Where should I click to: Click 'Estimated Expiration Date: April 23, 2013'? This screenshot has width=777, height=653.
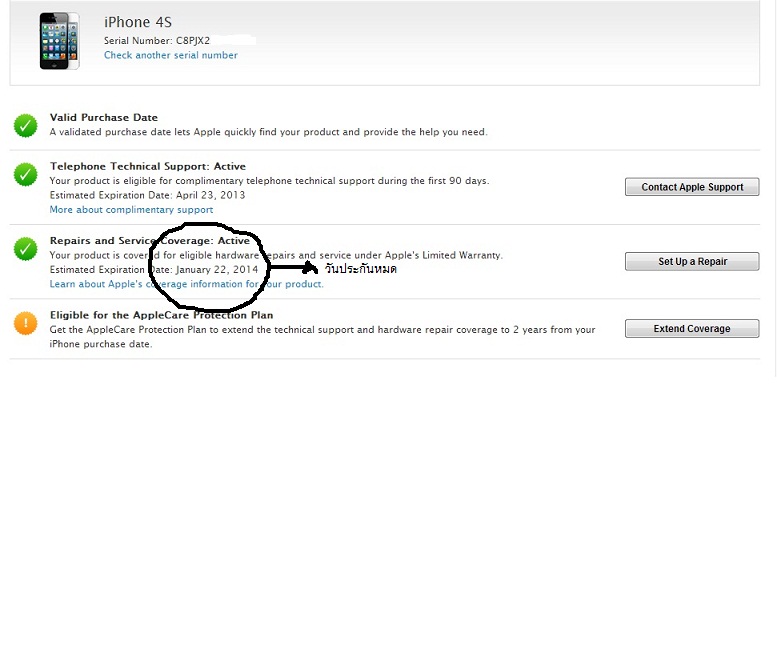pos(147,195)
